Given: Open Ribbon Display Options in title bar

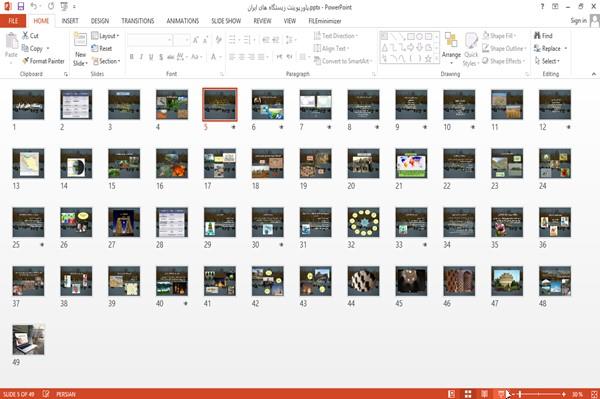Looking at the screenshot, I should coord(555,7).
